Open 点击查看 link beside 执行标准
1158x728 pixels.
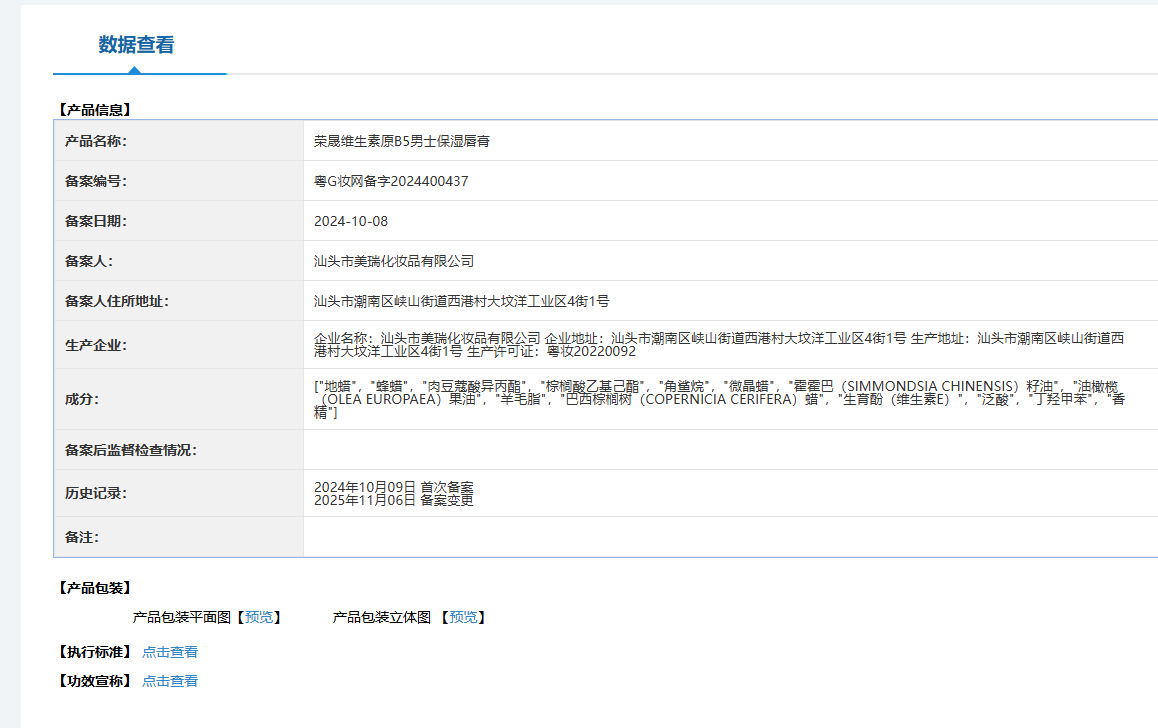pyautogui.click(x=170, y=652)
